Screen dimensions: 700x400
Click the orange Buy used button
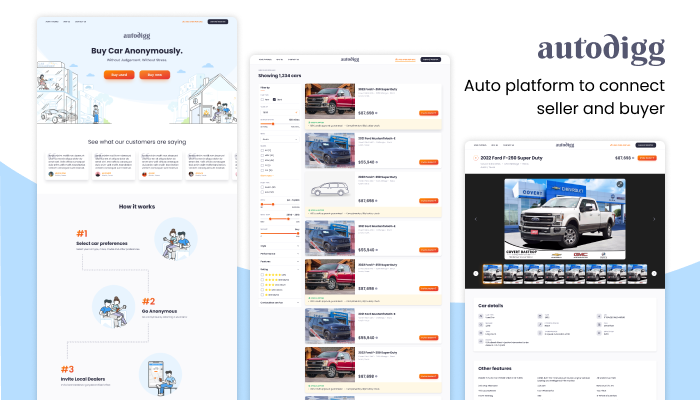tap(119, 75)
